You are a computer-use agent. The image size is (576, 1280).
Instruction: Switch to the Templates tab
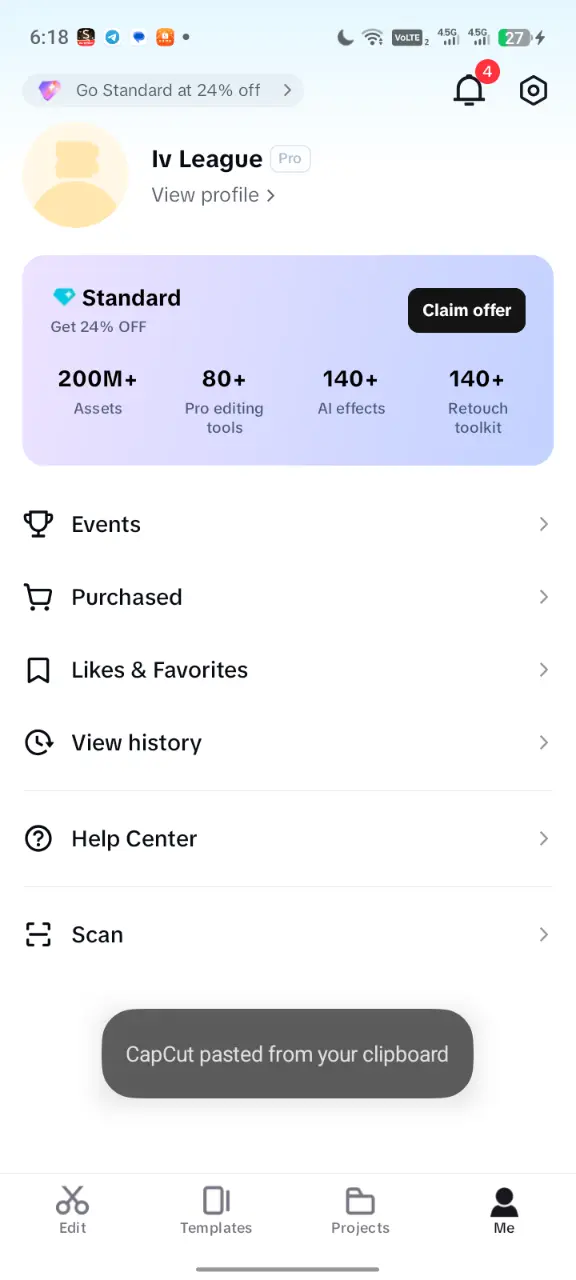point(216,1210)
